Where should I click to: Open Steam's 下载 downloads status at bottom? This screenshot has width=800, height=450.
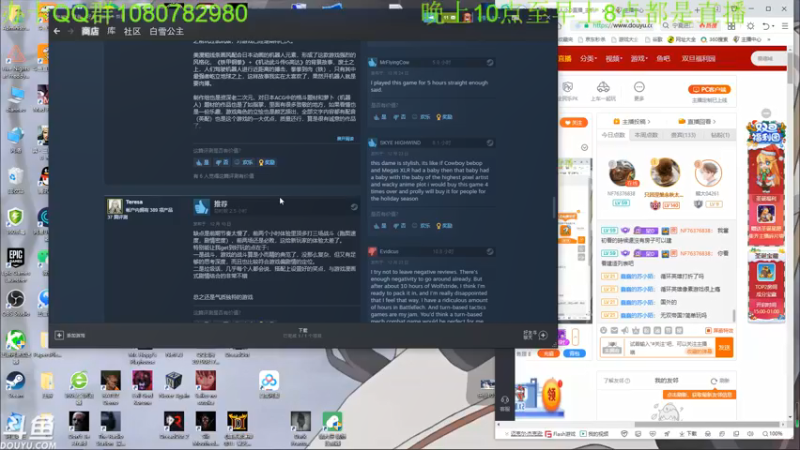[303, 333]
